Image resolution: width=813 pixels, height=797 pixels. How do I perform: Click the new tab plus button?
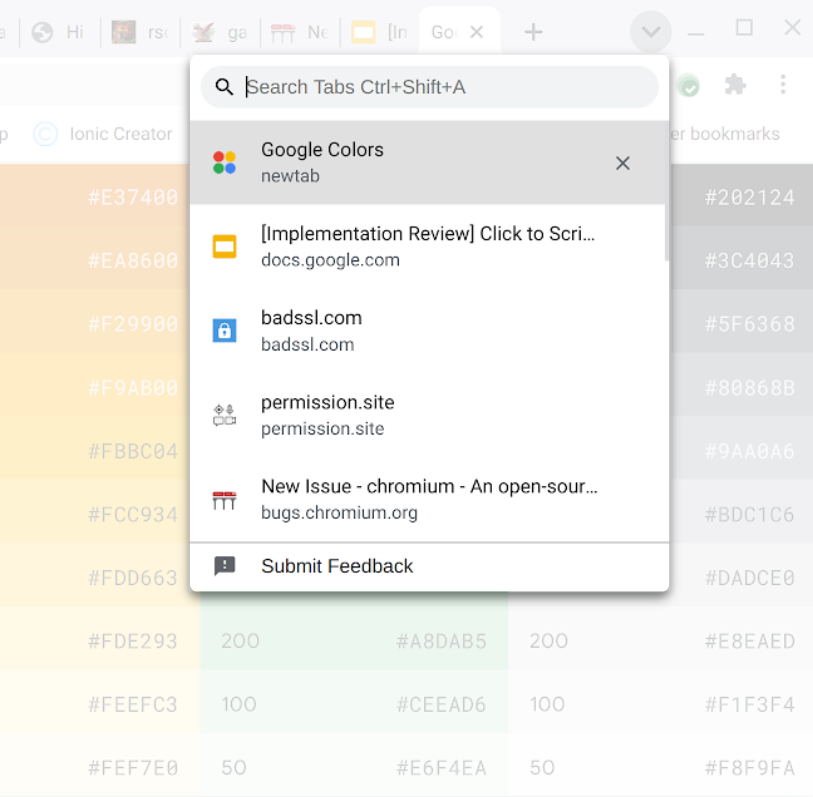(533, 32)
